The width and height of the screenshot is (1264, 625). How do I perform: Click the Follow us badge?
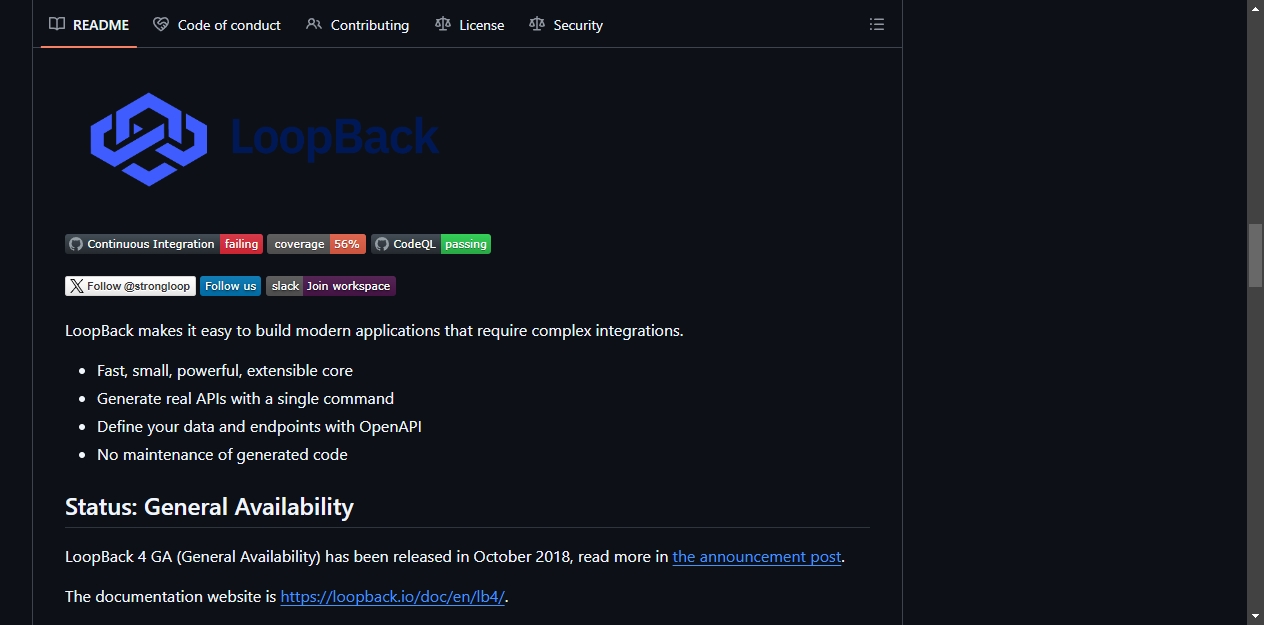[x=230, y=286]
